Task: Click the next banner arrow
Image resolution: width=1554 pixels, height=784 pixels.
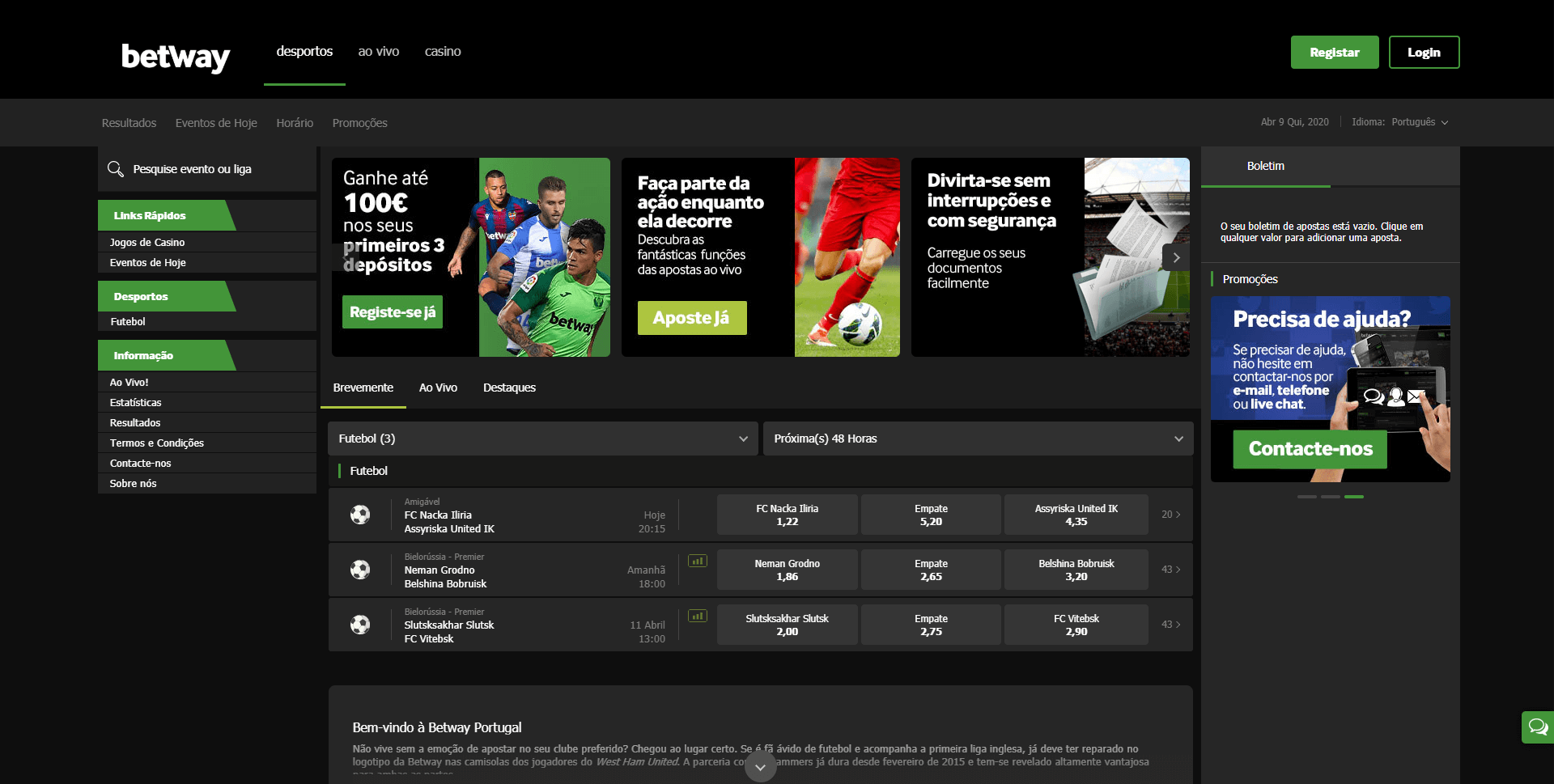Action: [x=1176, y=257]
